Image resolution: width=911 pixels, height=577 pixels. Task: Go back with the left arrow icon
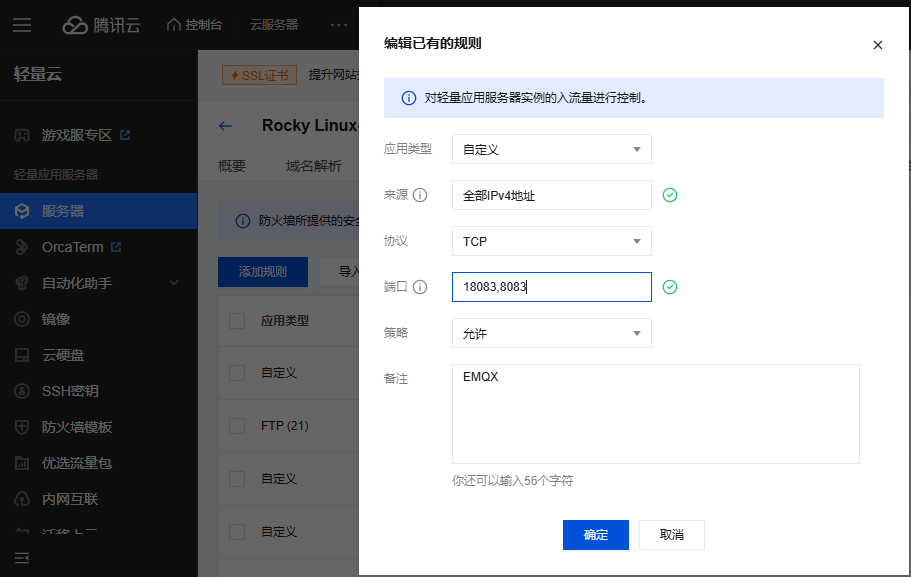click(x=226, y=126)
